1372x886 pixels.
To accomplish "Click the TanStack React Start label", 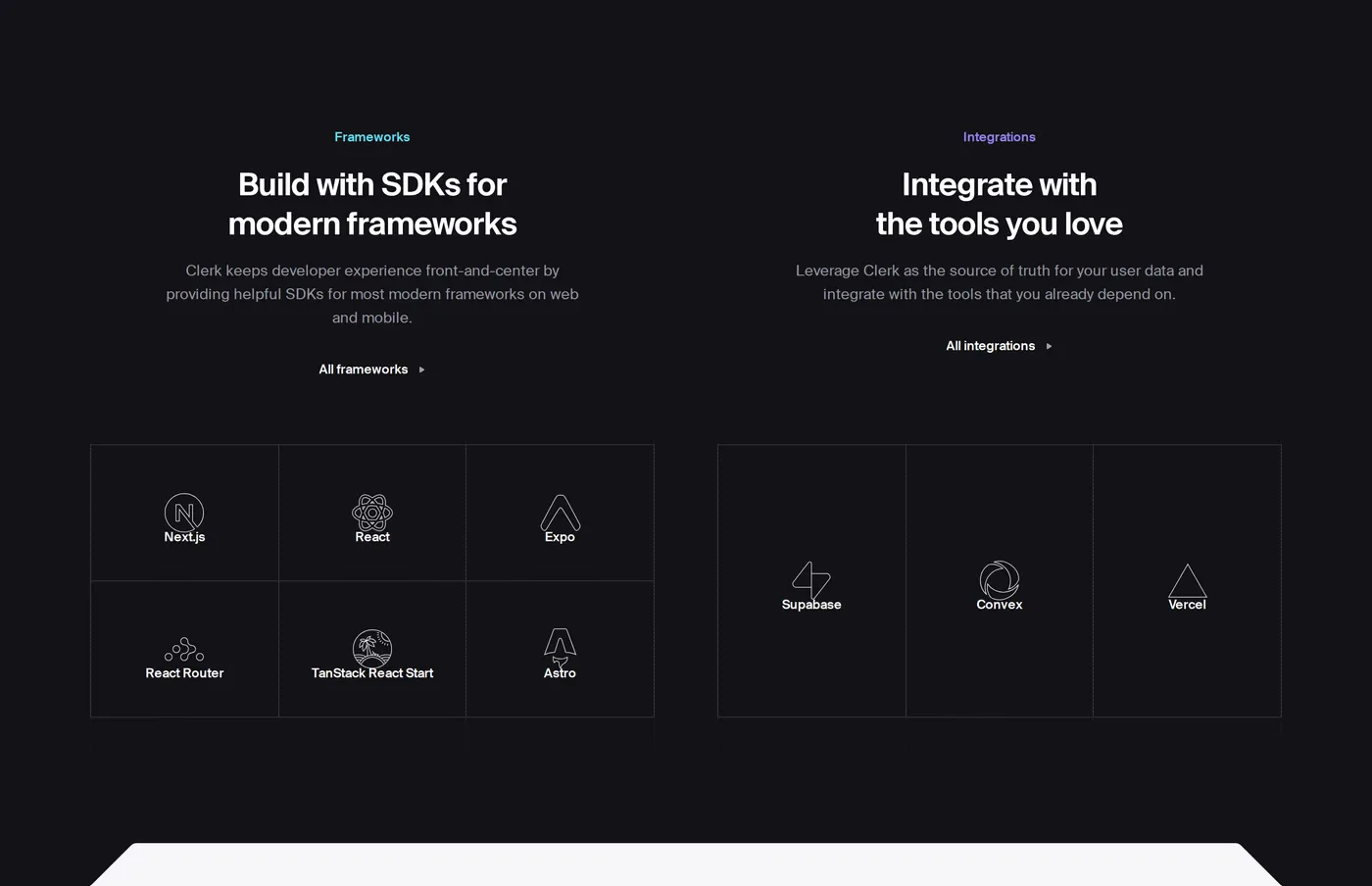I will click(x=372, y=673).
